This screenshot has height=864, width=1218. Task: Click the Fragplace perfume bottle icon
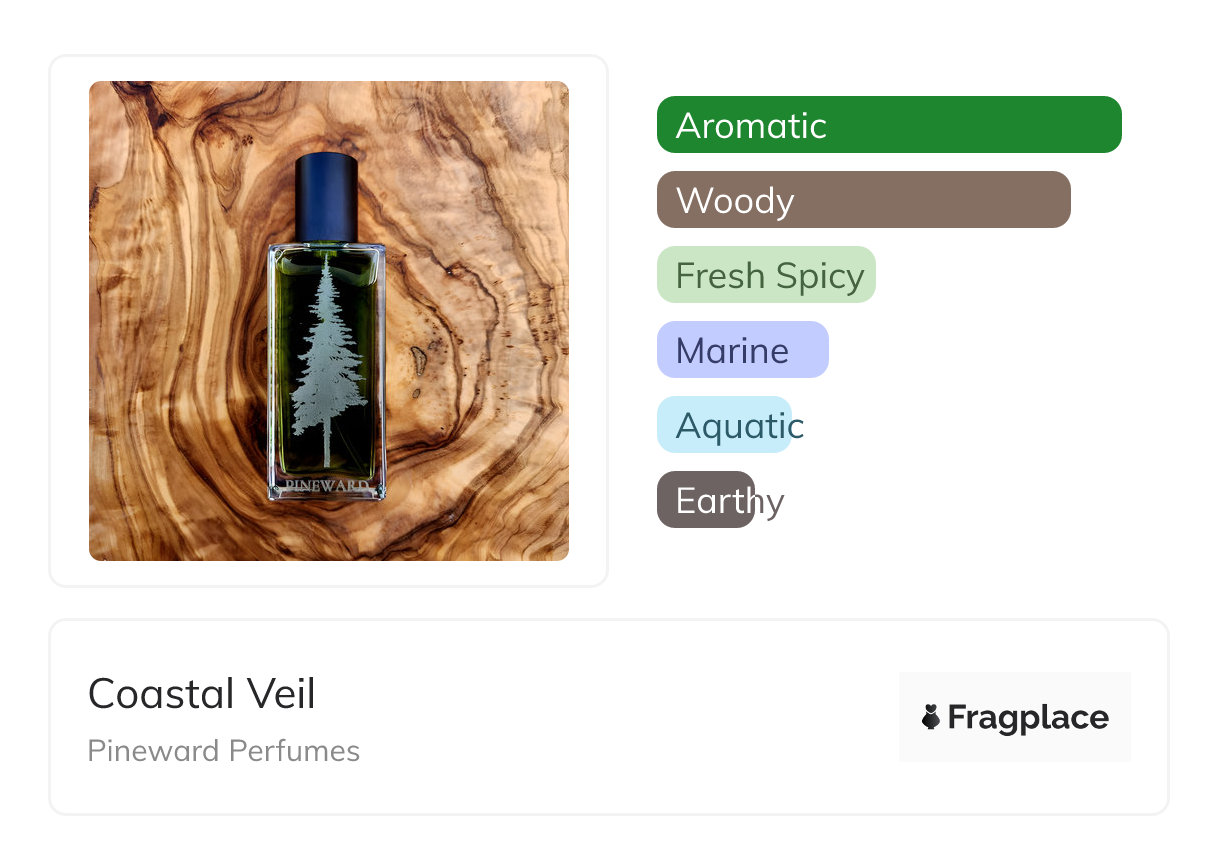pyautogui.click(x=931, y=717)
